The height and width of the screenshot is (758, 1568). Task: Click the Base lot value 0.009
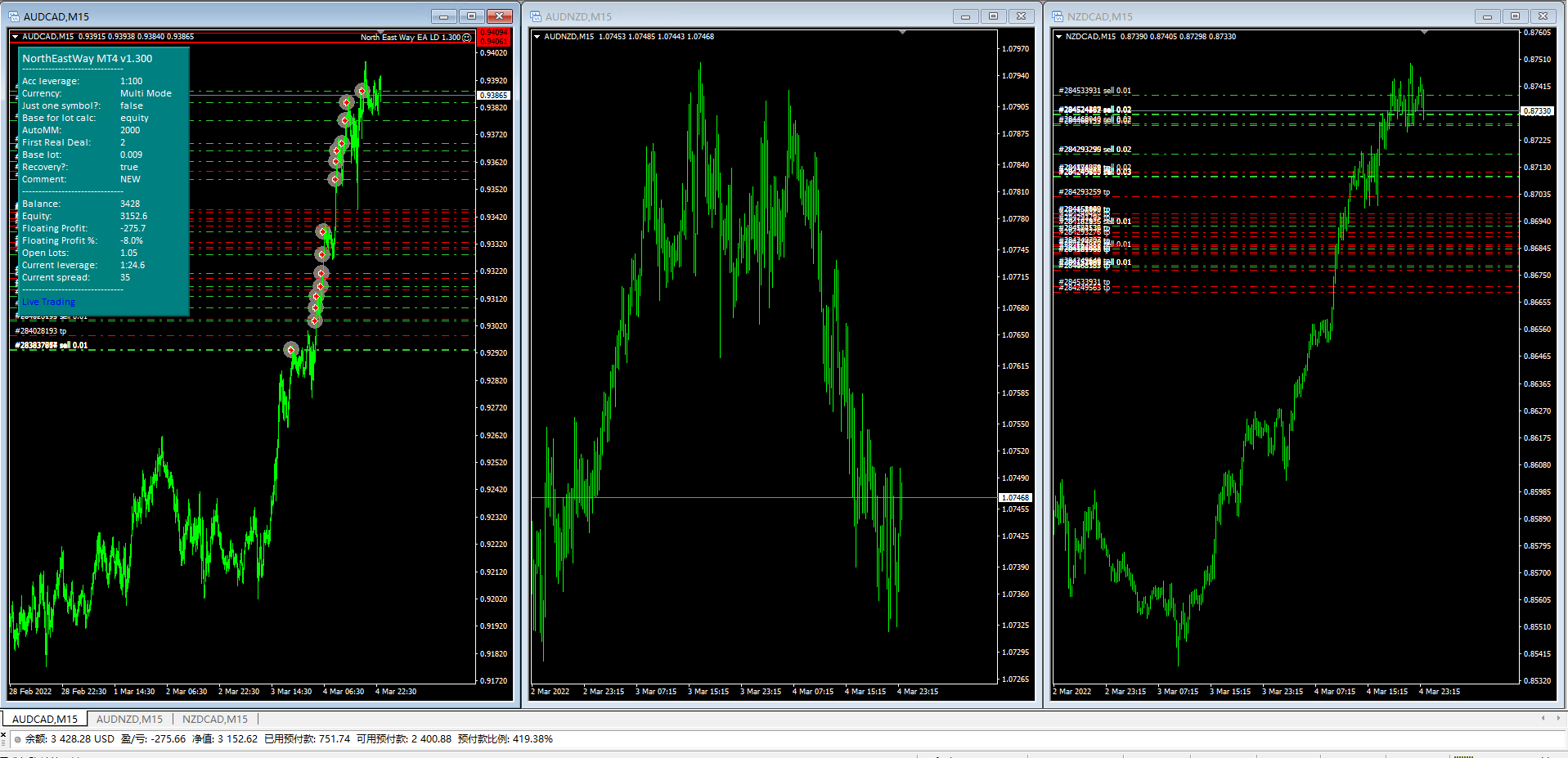[132, 155]
